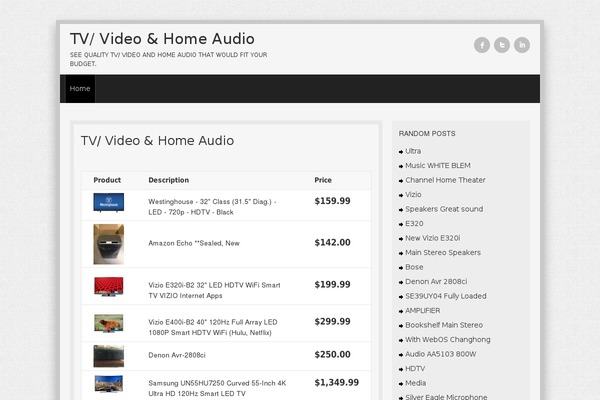The height and width of the screenshot is (400, 600).
Task: Select the Denon Avr-2808ci description text
Action: tap(177, 355)
